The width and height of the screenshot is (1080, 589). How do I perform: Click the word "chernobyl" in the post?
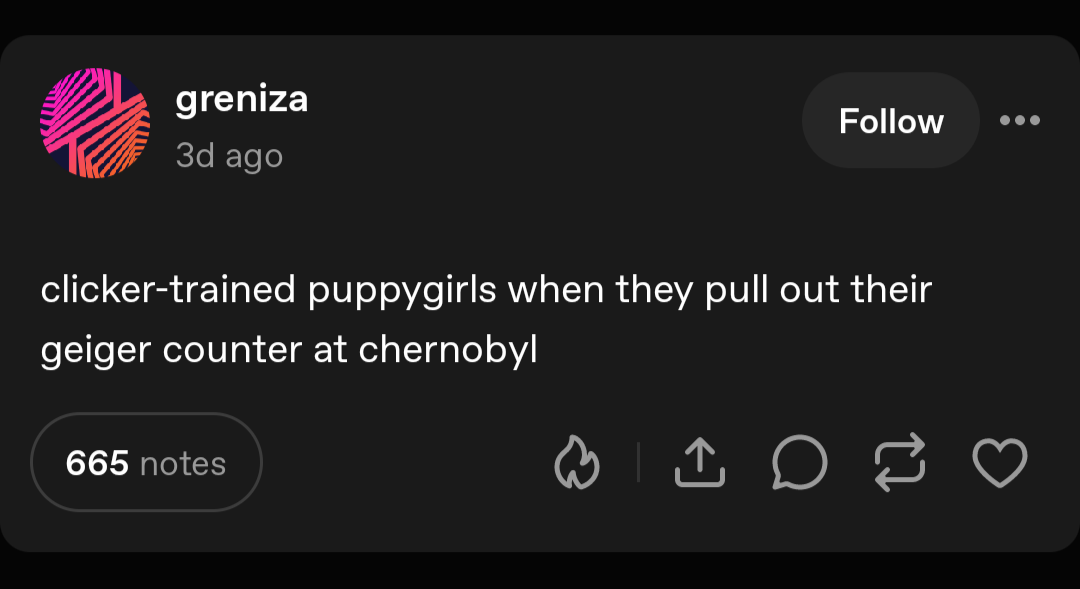click(448, 350)
